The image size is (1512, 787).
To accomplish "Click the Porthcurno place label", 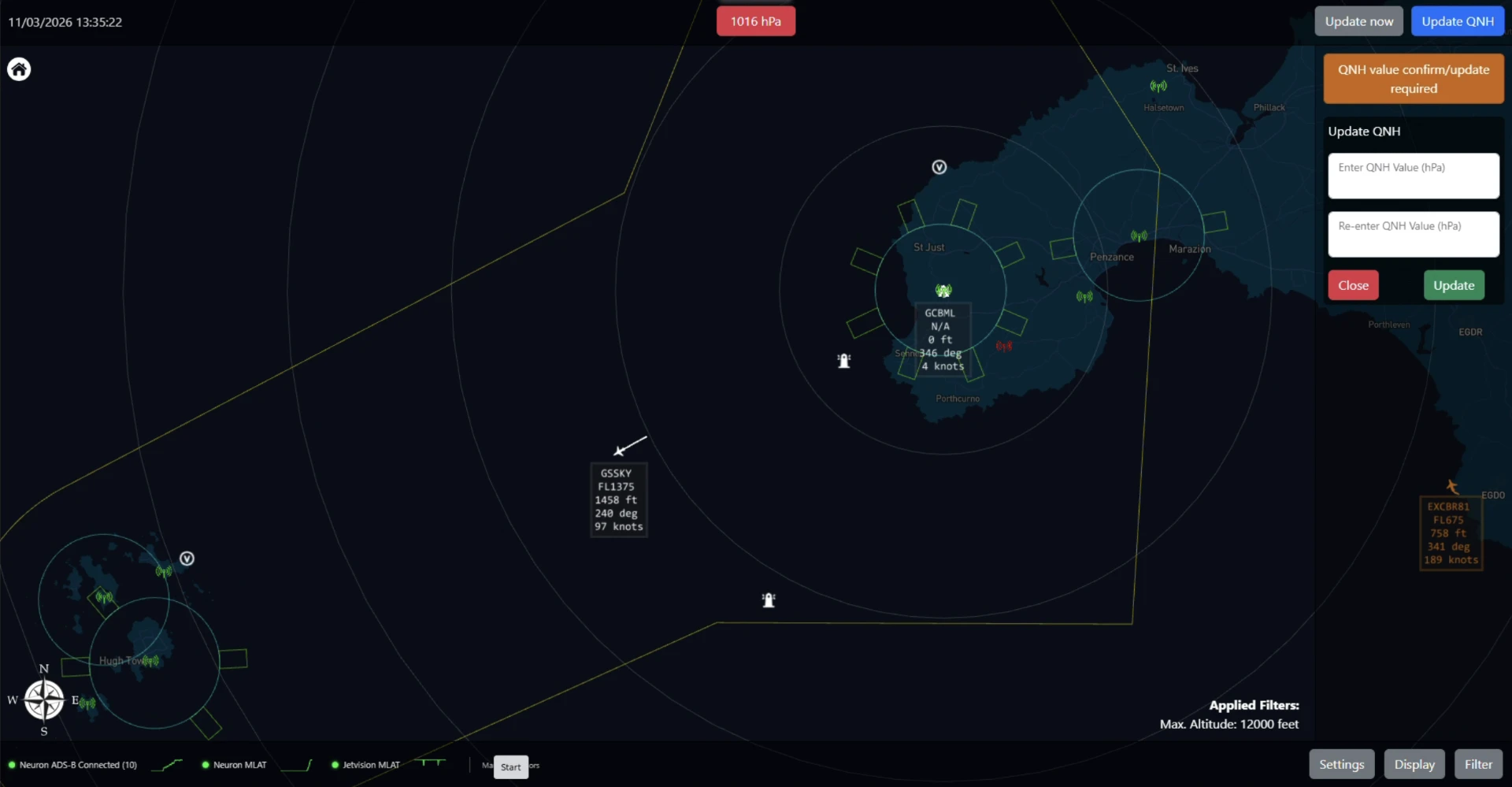I will pos(958,399).
